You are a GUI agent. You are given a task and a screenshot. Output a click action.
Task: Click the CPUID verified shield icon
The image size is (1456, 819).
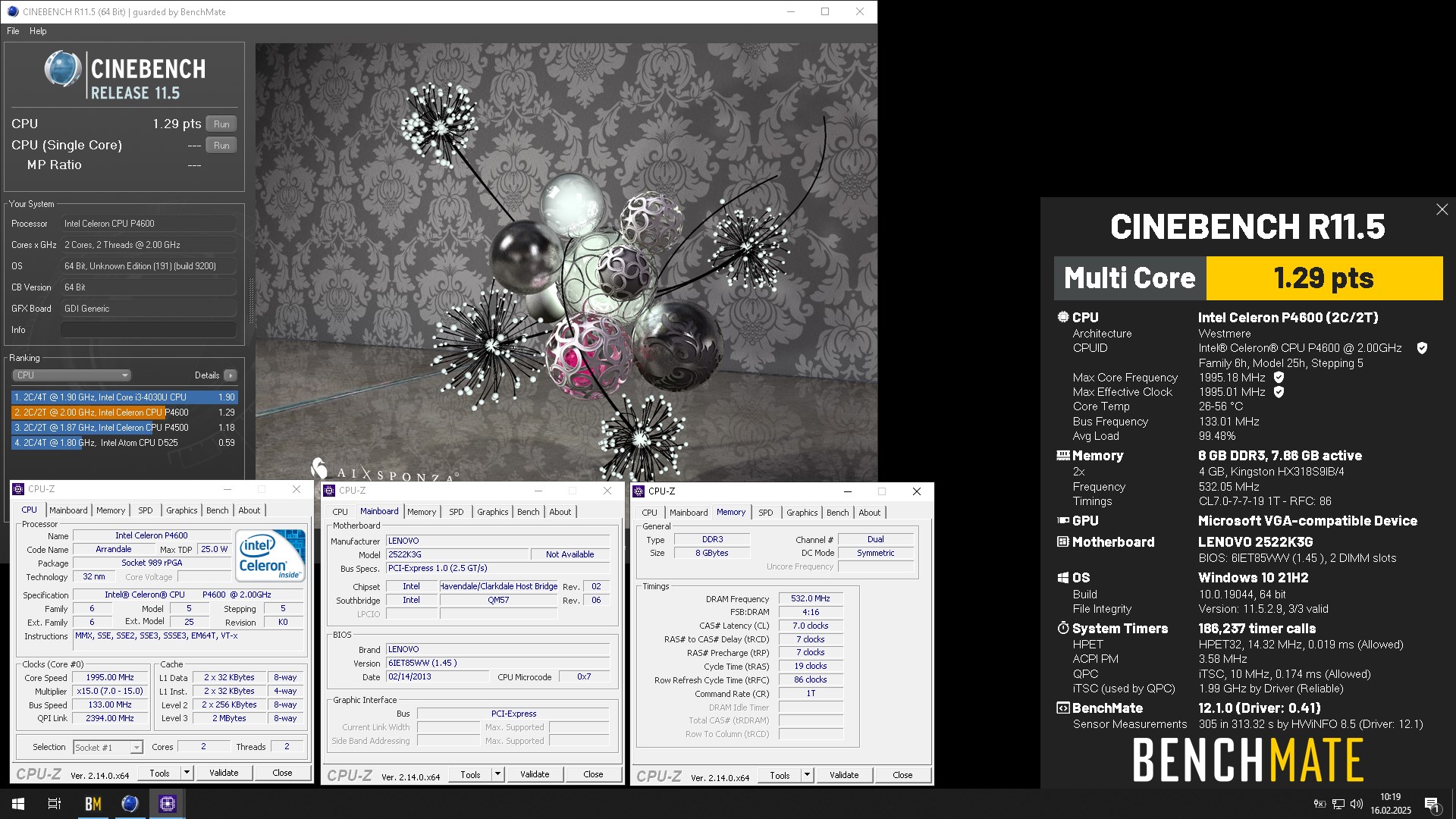click(1422, 348)
